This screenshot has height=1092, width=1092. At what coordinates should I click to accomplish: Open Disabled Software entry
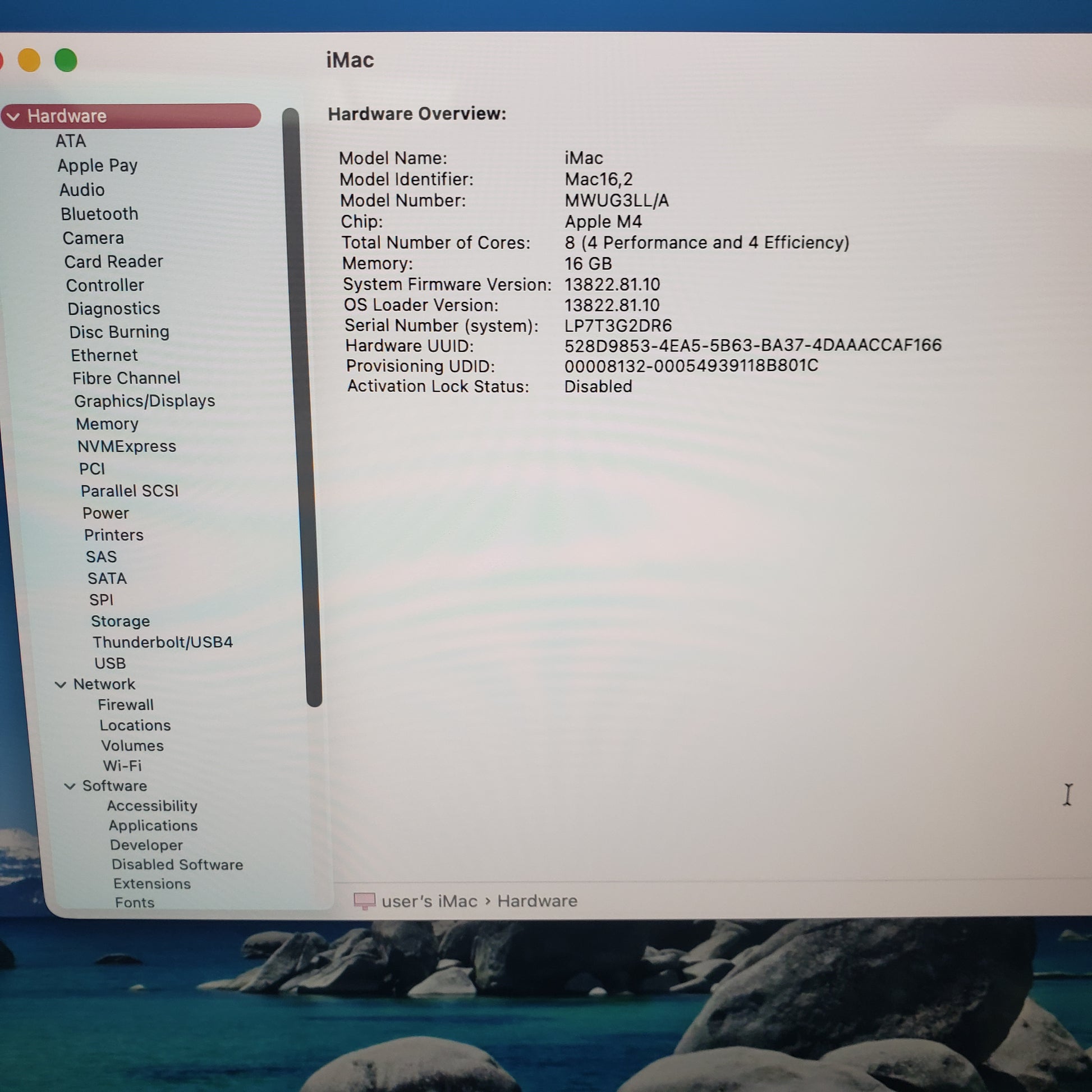[x=177, y=864]
